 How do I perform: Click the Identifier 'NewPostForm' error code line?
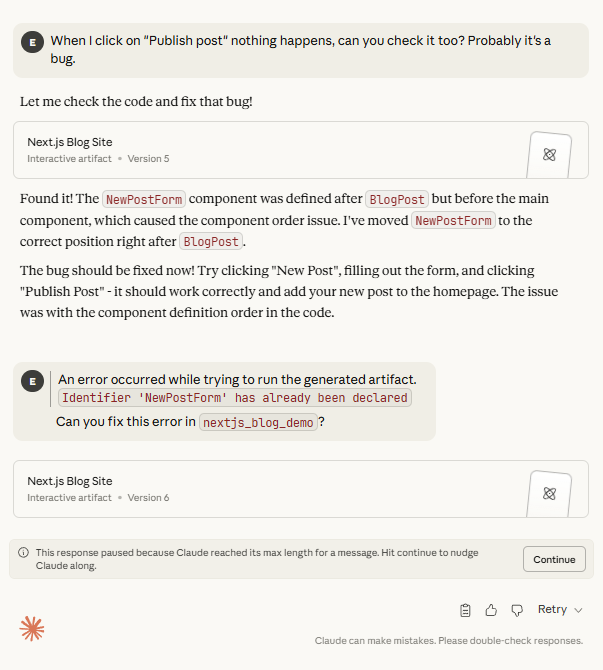click(x=235, y=398)
